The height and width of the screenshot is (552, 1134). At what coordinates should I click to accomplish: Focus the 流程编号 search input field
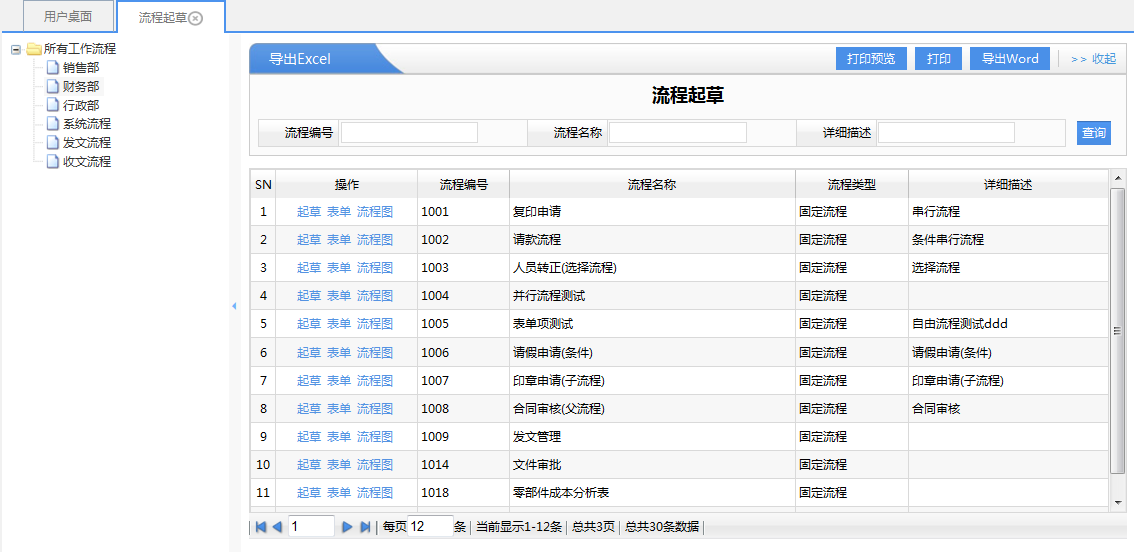409,133
